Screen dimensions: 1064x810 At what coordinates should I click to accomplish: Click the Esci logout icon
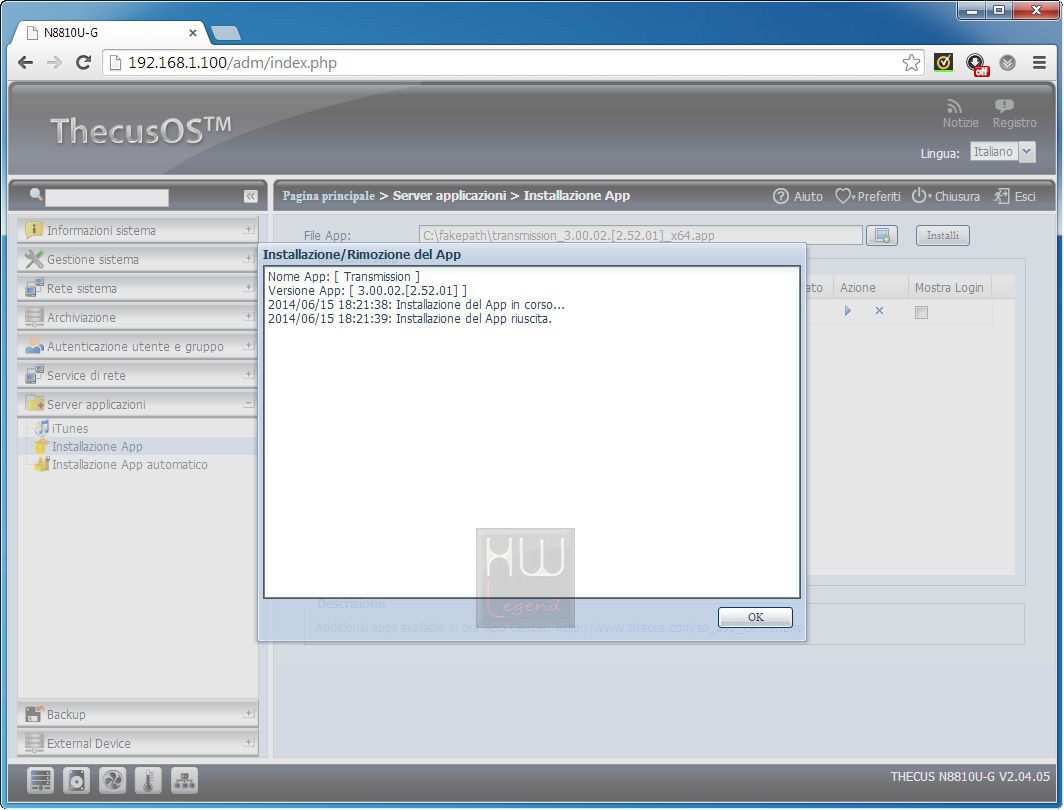coord(1002,196)
